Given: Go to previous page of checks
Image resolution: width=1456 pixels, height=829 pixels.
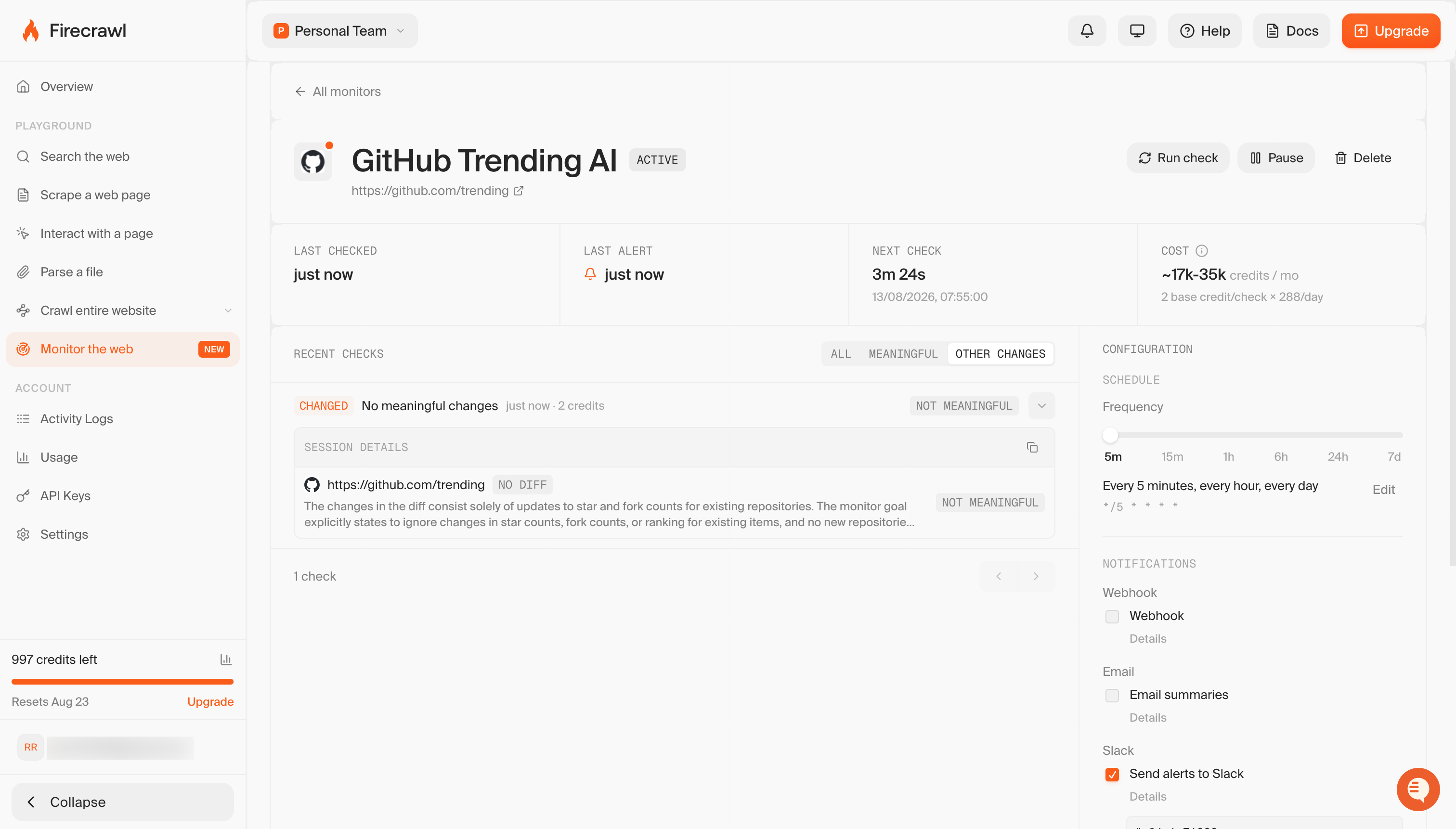Looking at the screenshot, I should pyautogui.click(x=998, y=576).
